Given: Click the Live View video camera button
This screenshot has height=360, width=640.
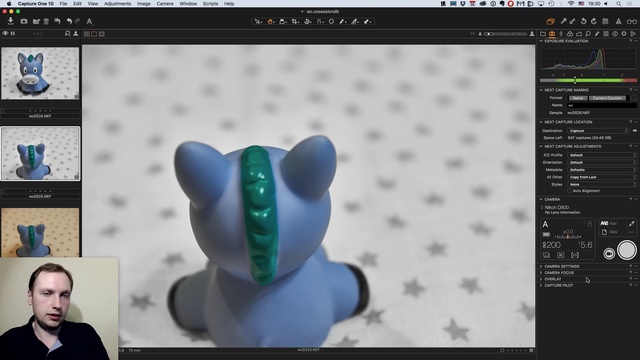Looking at the screenshot, I should pyautogui.click(x=609, y=253).
